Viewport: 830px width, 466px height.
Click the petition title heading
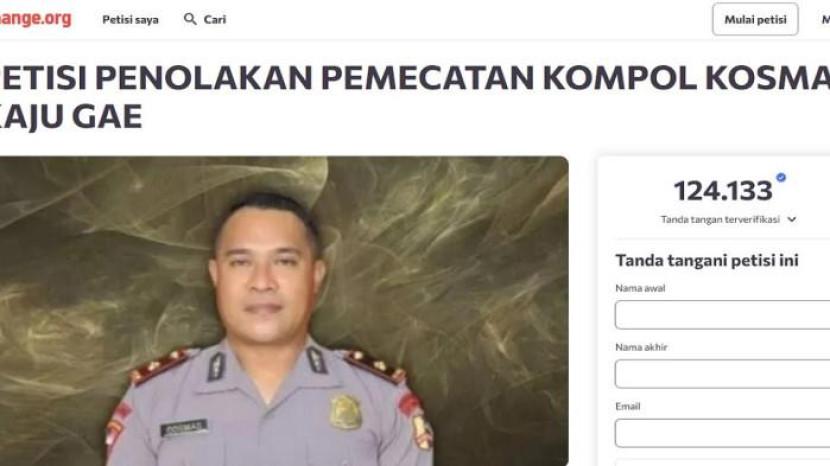tap(415, 96)
